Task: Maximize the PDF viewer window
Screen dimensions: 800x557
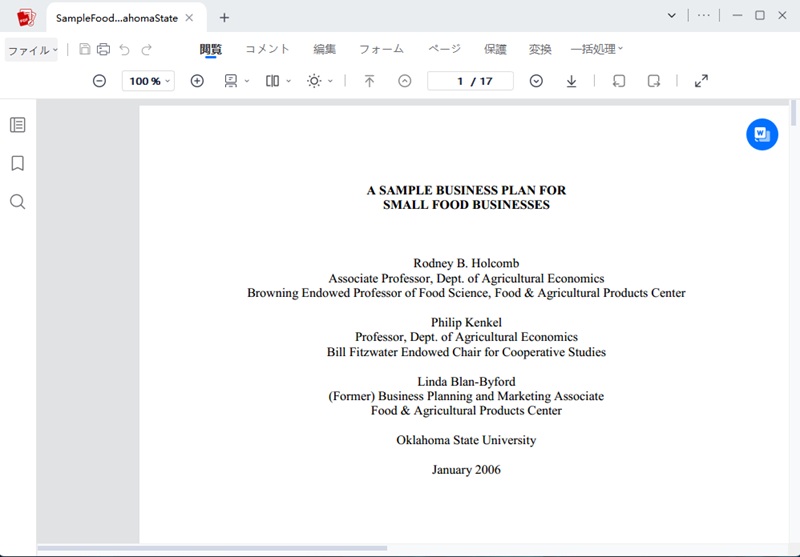Action: click(760, 15)
